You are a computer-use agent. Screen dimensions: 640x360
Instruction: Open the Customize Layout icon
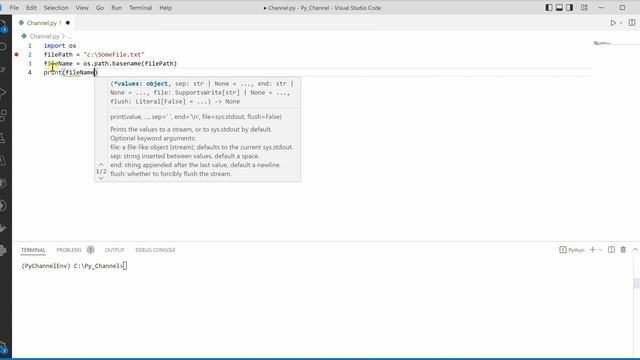tap(584, 7)
